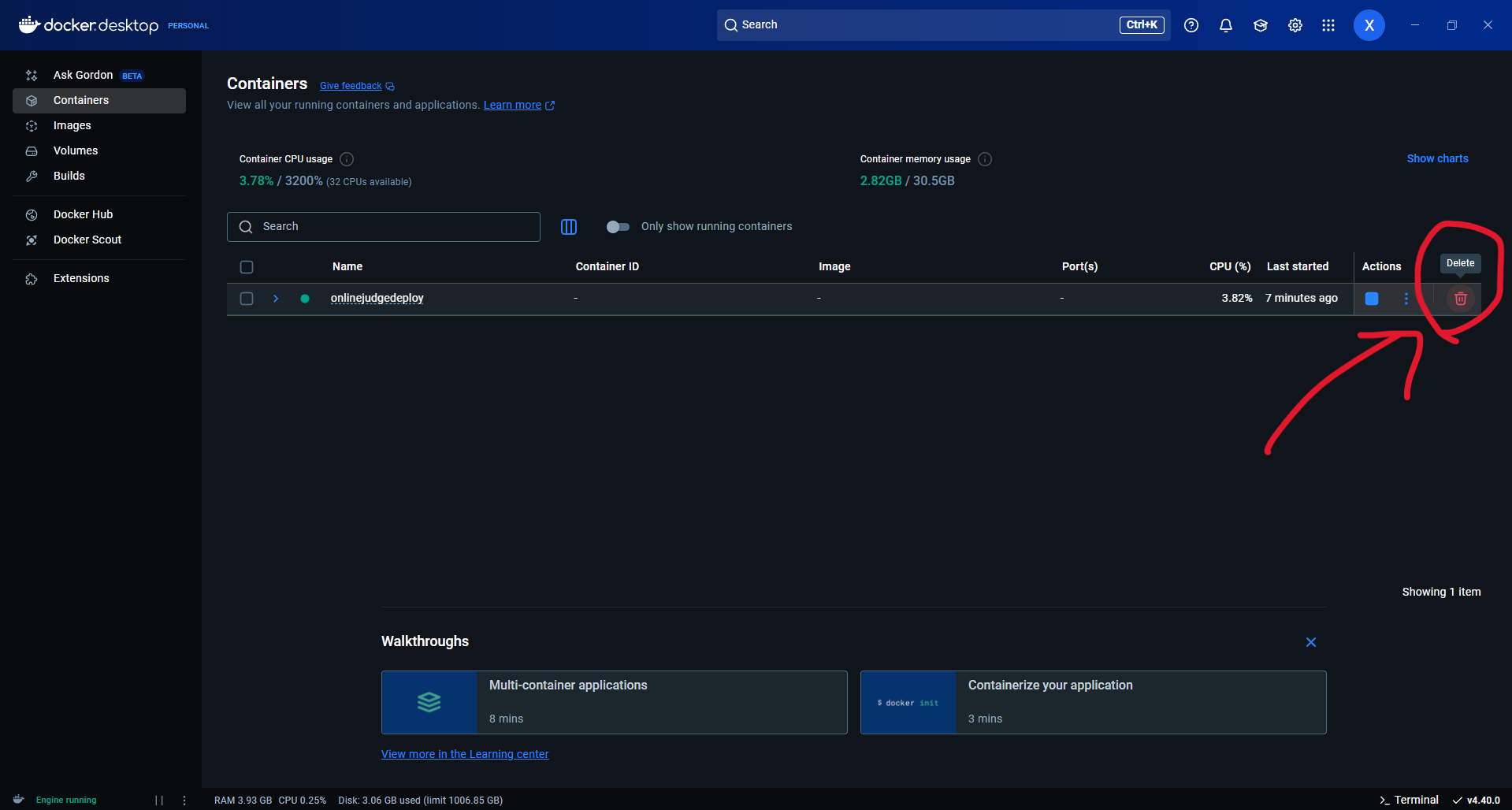This screenshot has height=810, width=1512.
Task: Open more actions for onlinejudgedeploy
Action: (x=1406, y=299)
